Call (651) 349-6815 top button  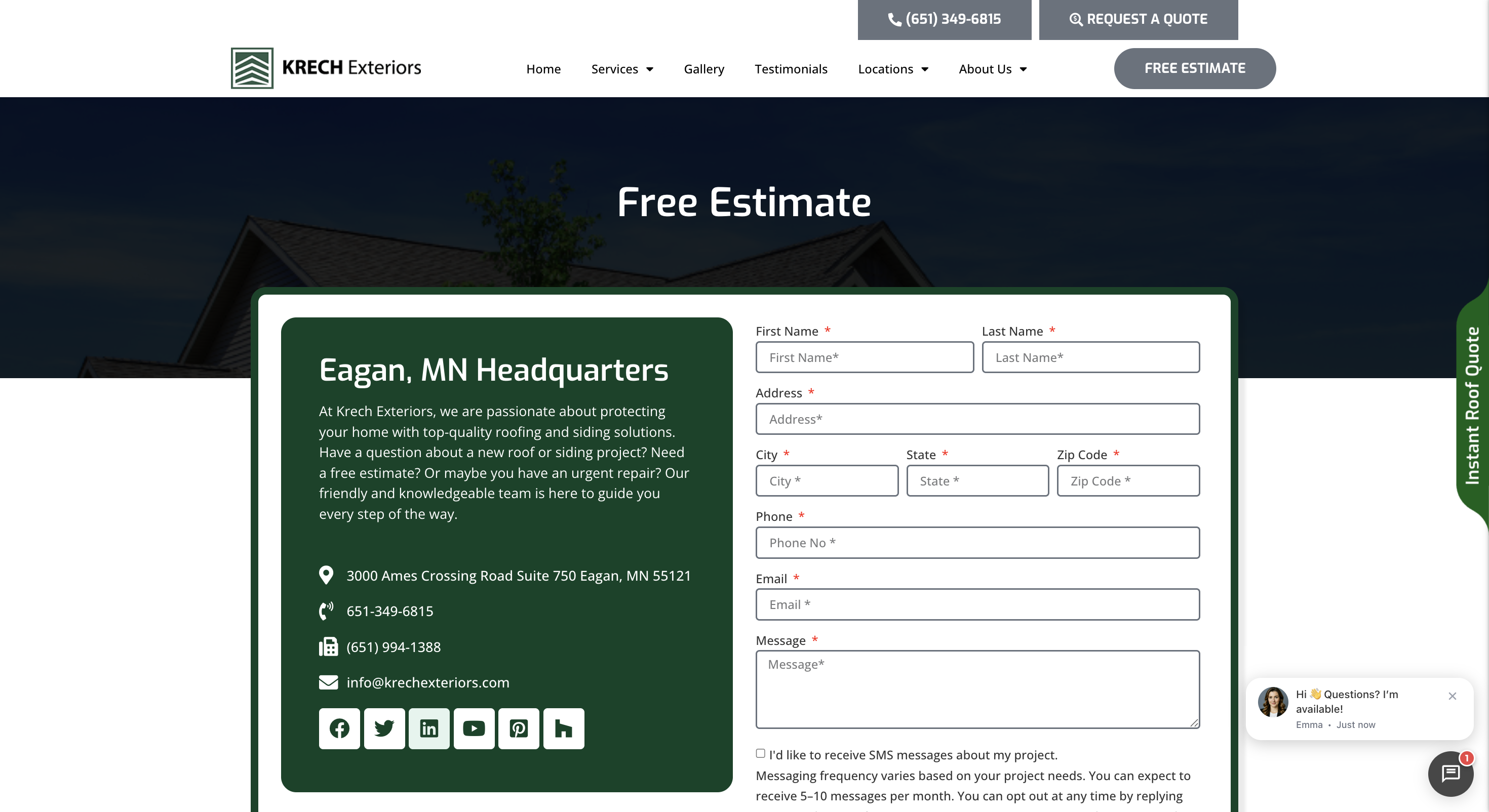tap(944, 19)
